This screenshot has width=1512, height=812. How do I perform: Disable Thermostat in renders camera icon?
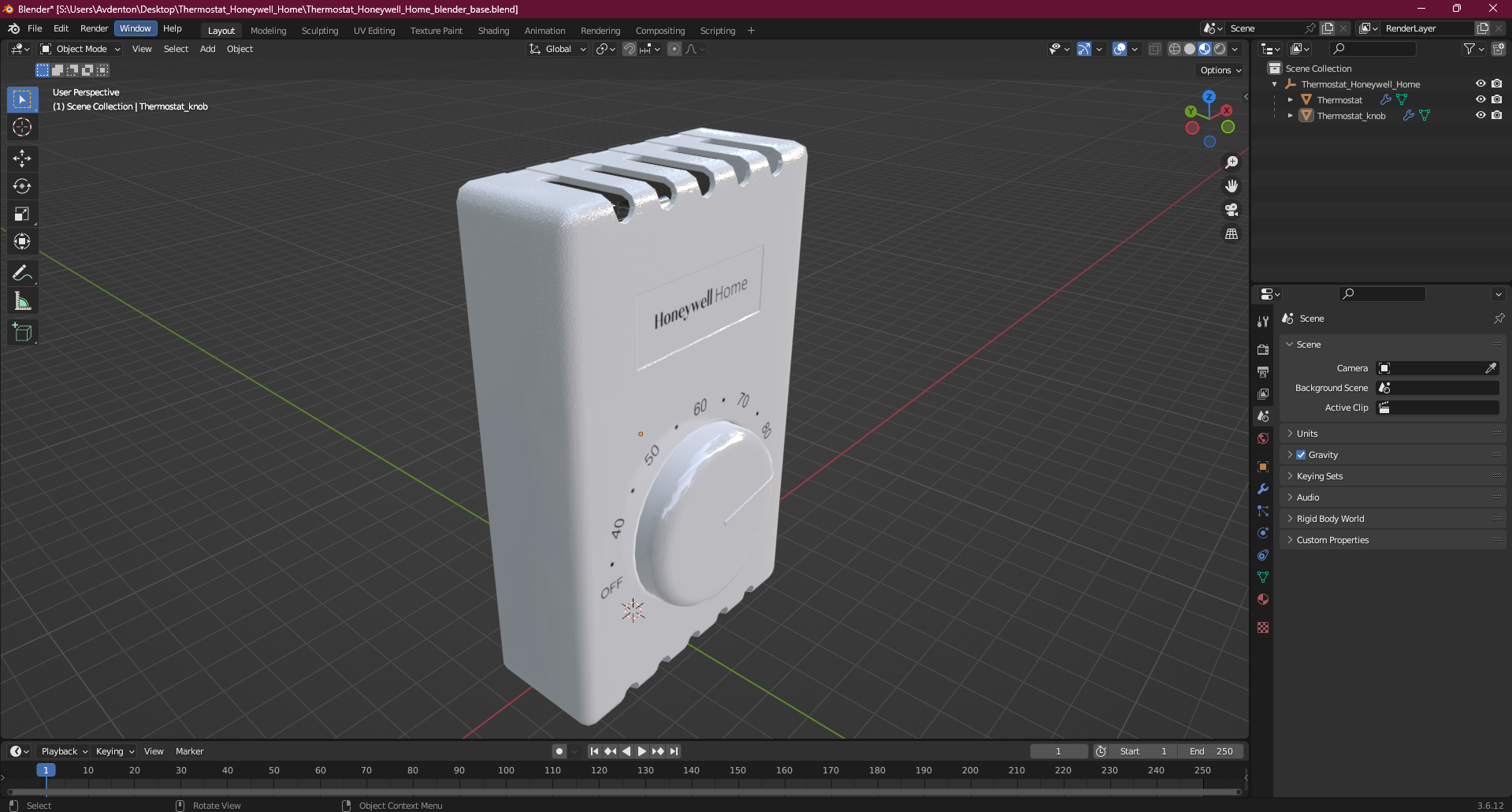[x=1496, y=99]
